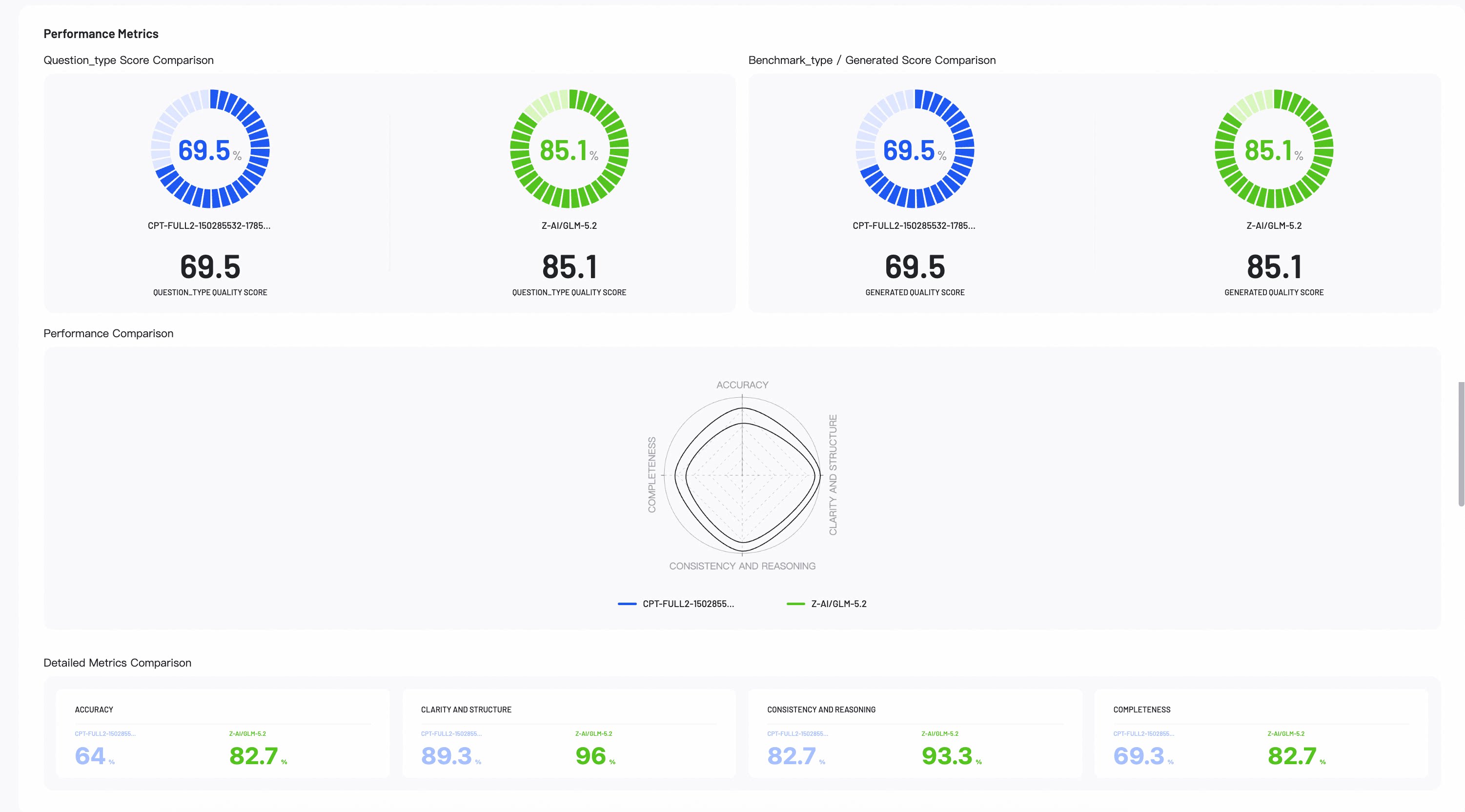Viewport: 1465px width, 812px height.
Task: Toggle the CPT-FULL2-1502855... radar legend entry
Action: click(x=676, y=604)
